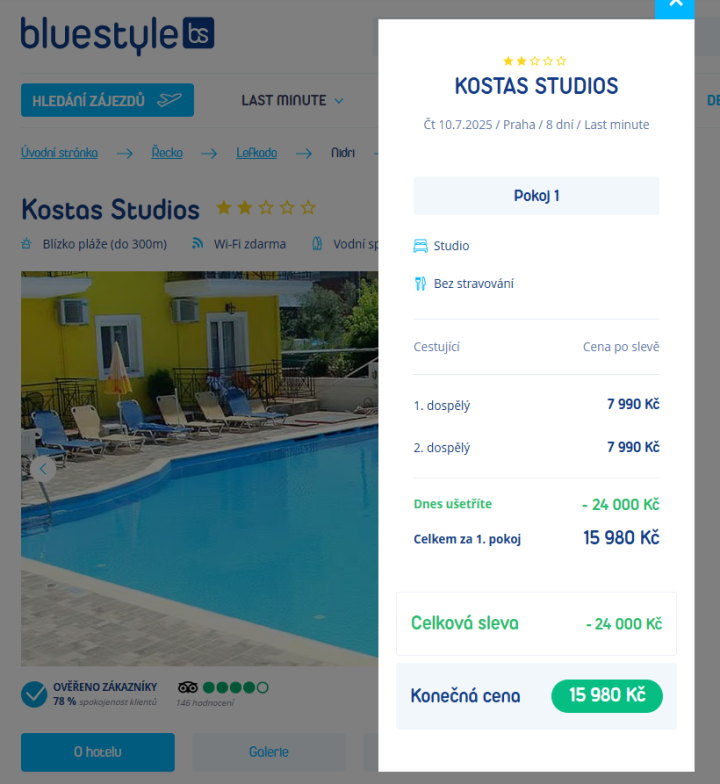The height and width of the screenshot is (784, 720).
Task: Click the green 15 980 Kč final price button
Action: point(607,696)
